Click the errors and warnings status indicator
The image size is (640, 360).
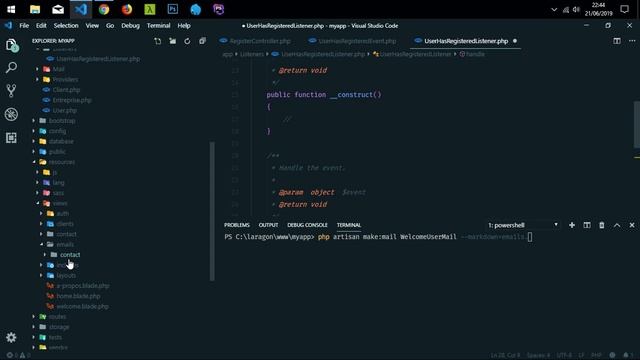pos(18,355)
